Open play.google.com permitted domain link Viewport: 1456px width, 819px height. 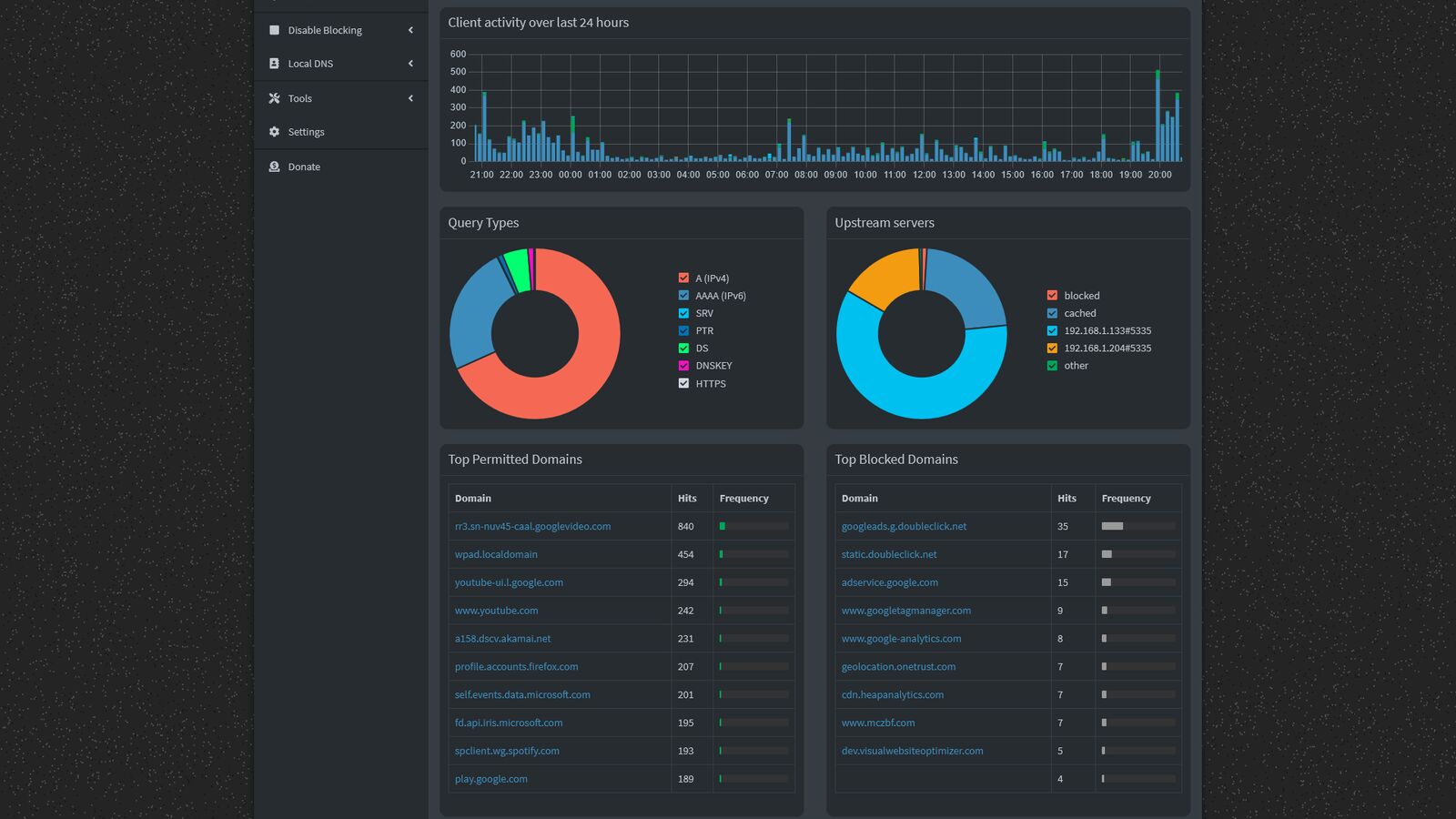click(x=490, y=779)
